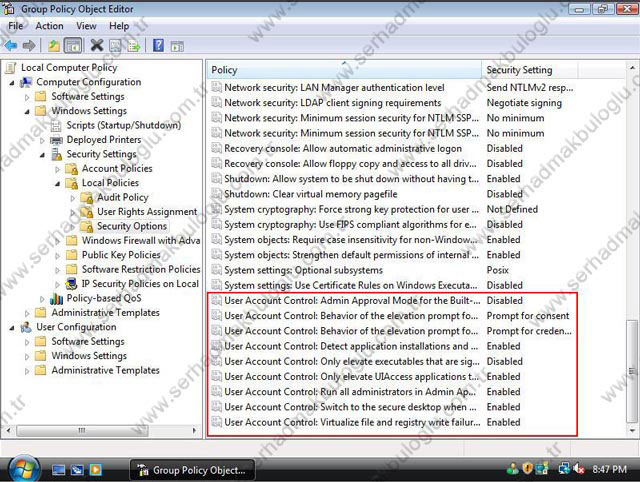Click the Back arrow toolbar icon

[11, 45]
